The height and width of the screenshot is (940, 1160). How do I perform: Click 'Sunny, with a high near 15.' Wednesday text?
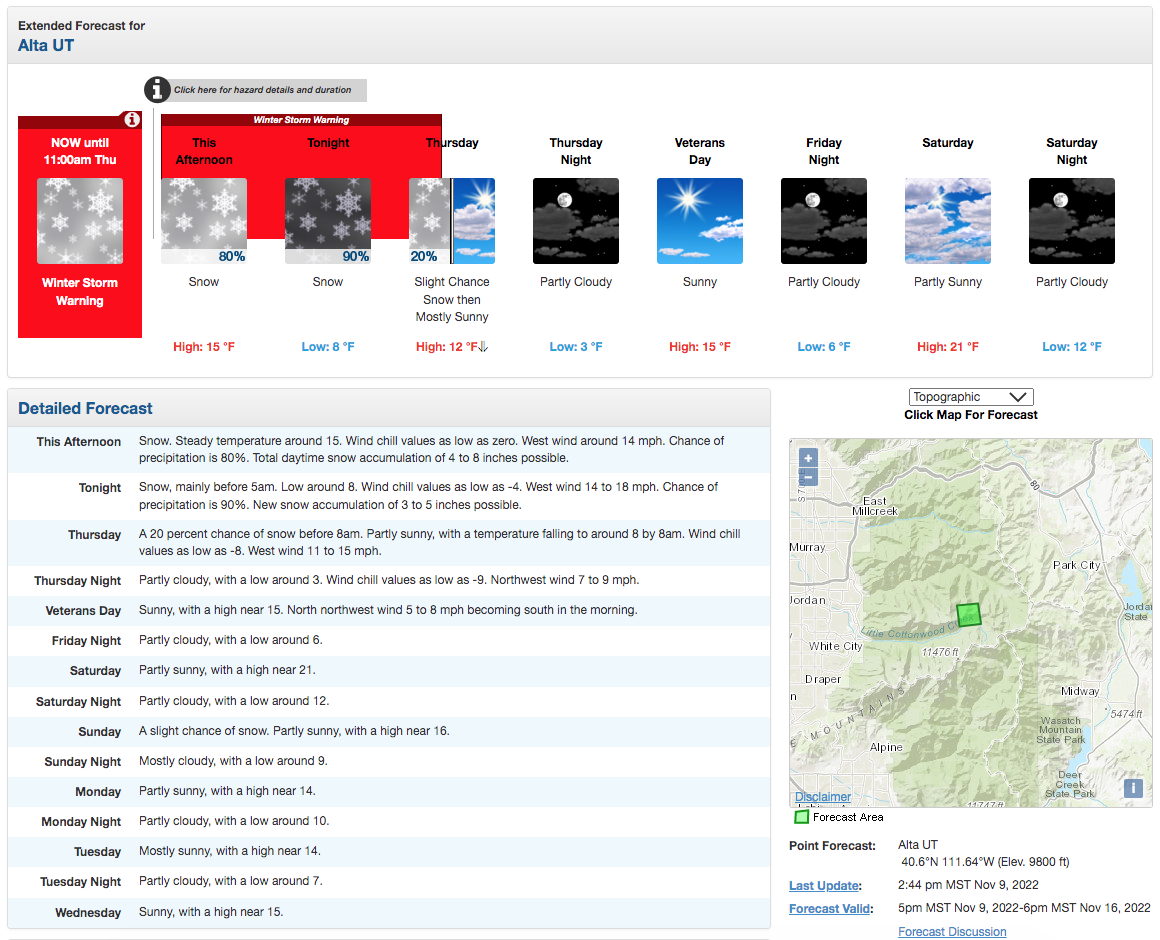tap(211, 912)
